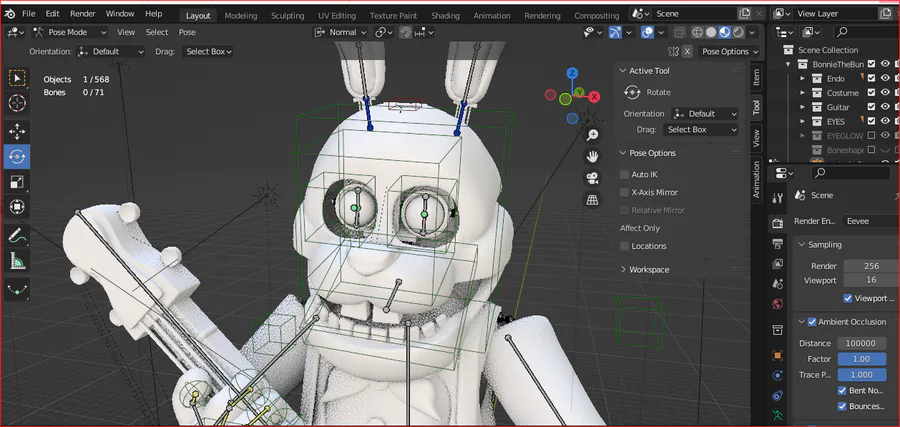Click the new scene copy icon
This screenshot has height=427, width=900.
744,14
